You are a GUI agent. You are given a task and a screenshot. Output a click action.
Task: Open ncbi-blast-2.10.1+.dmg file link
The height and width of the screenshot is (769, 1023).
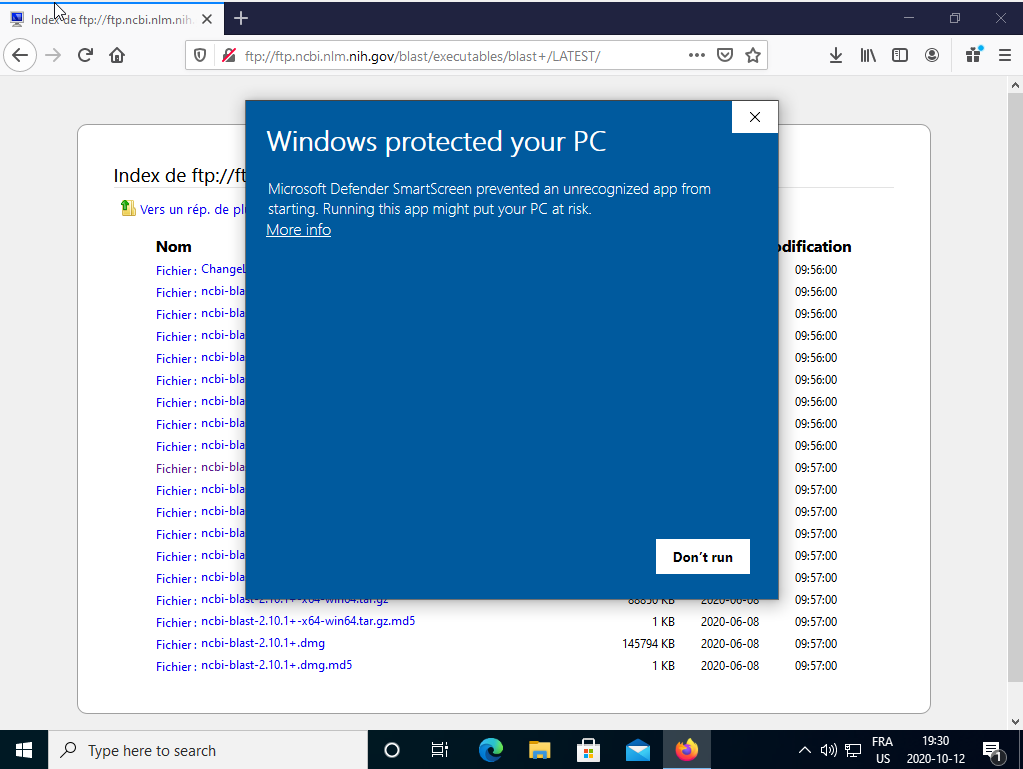pyautogui.click(x=263, y=643)
